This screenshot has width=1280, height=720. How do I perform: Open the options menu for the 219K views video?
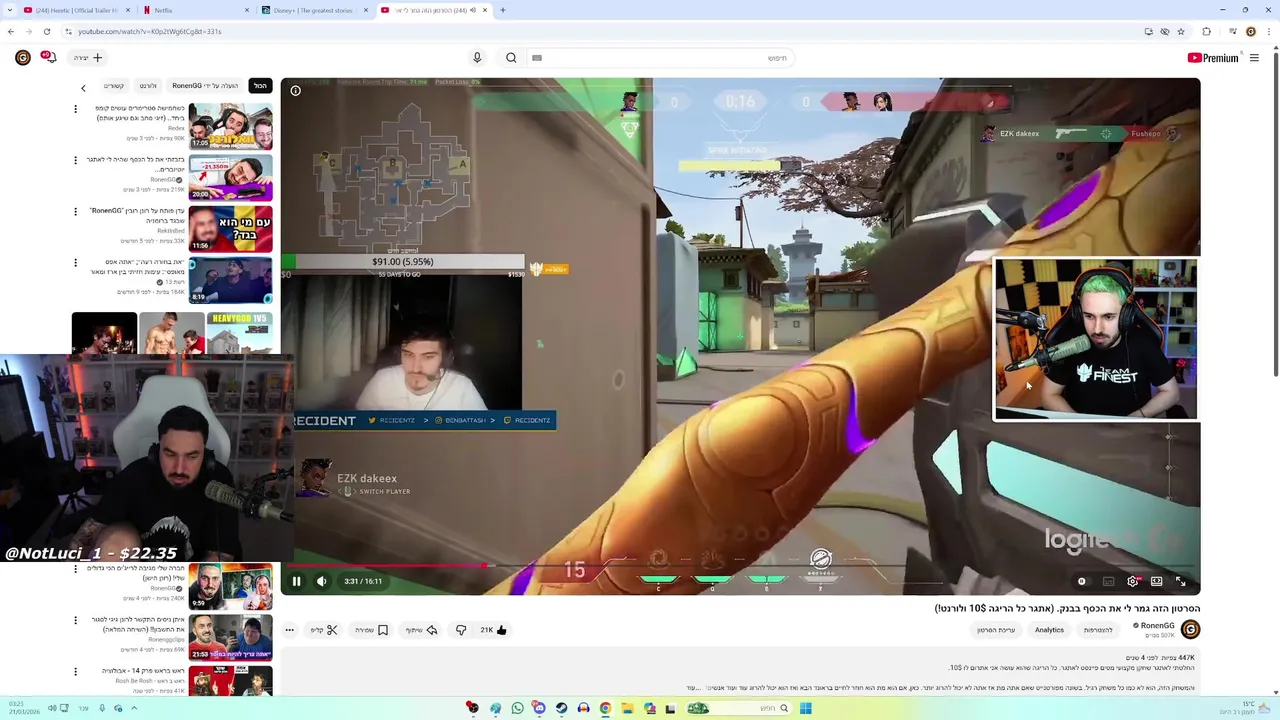tap(75, 160)
